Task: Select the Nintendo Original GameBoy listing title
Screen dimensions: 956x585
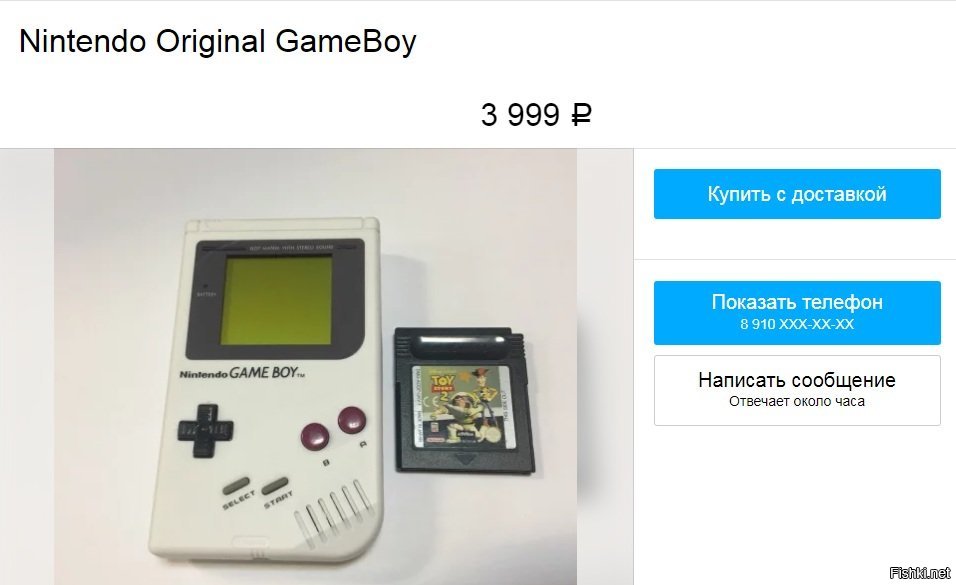Action: (218, 41)
